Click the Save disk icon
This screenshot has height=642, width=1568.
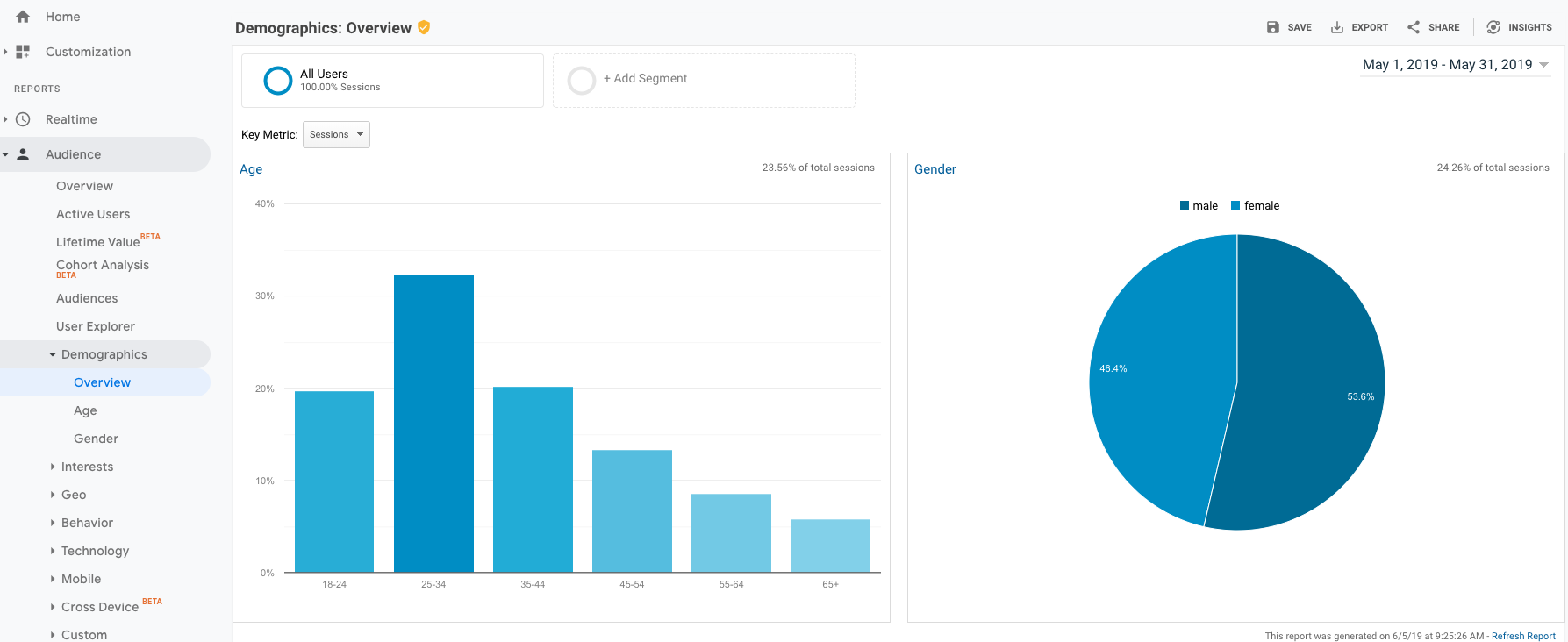click(1272, 27)
